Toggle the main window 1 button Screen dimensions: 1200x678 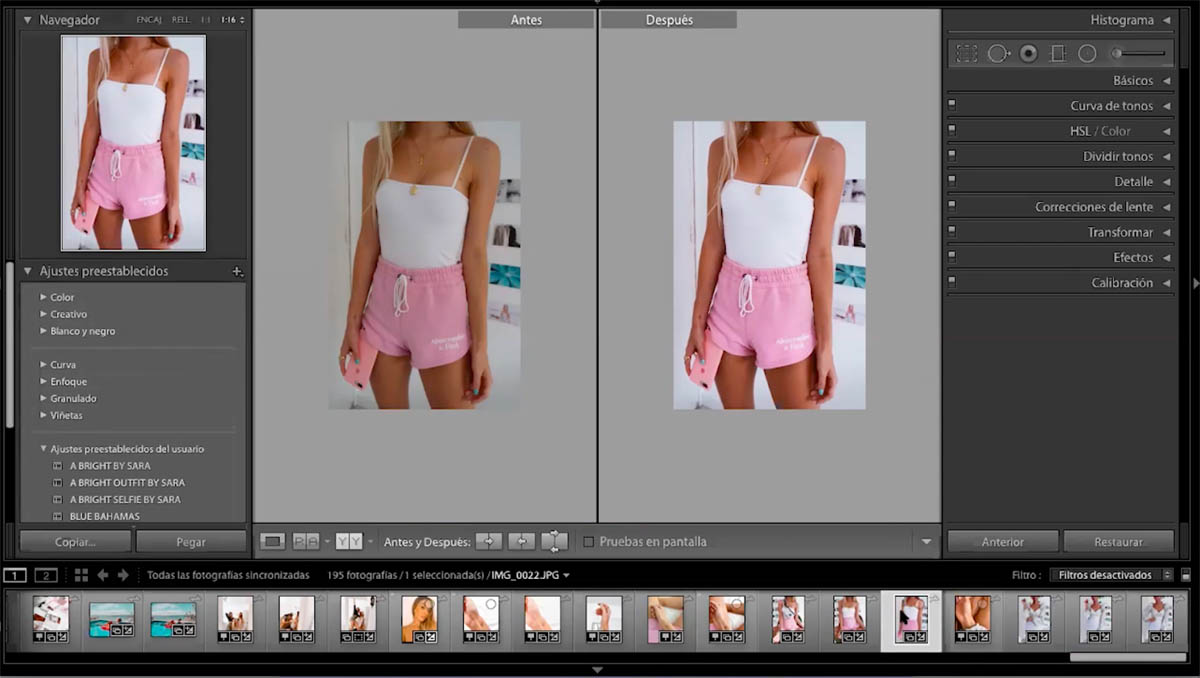[x=14, y=575]
